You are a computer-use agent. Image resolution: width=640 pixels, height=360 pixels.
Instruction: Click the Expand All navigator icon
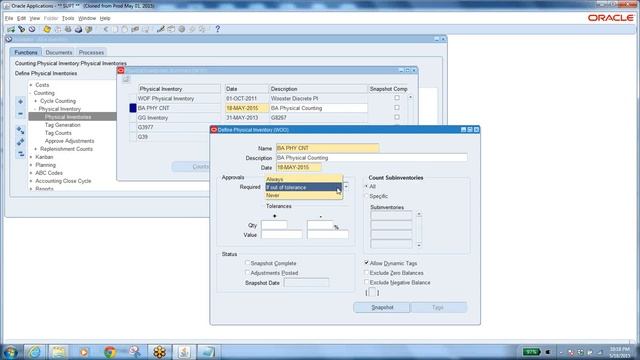click(x=20, y=142)
